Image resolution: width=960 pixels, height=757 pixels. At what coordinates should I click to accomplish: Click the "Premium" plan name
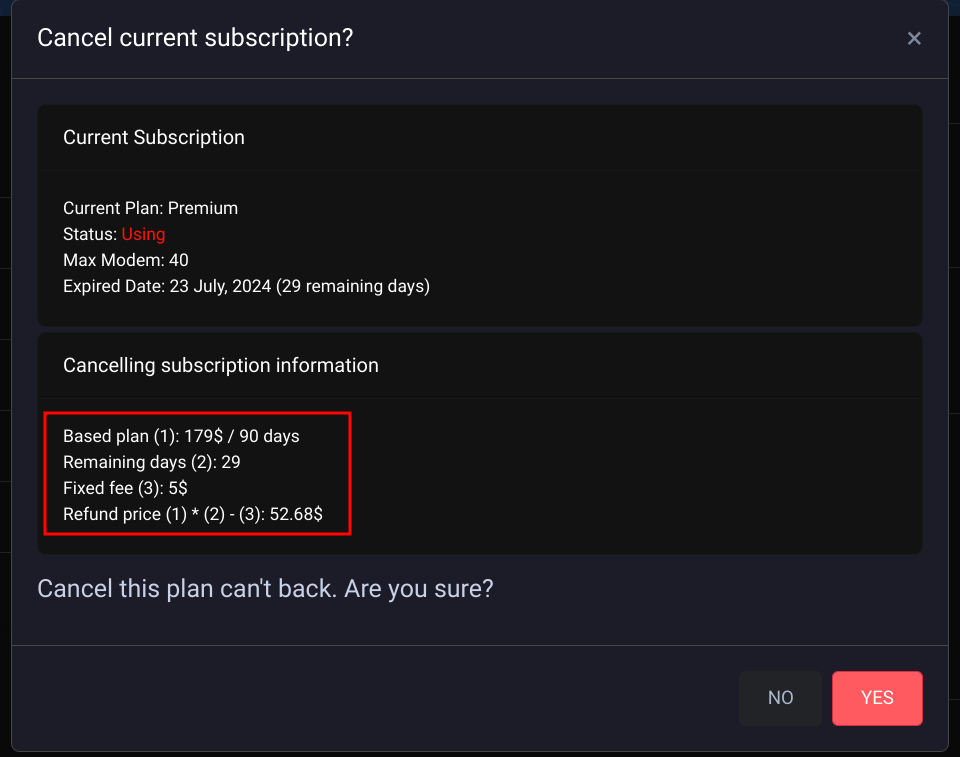tap(203, 208)
